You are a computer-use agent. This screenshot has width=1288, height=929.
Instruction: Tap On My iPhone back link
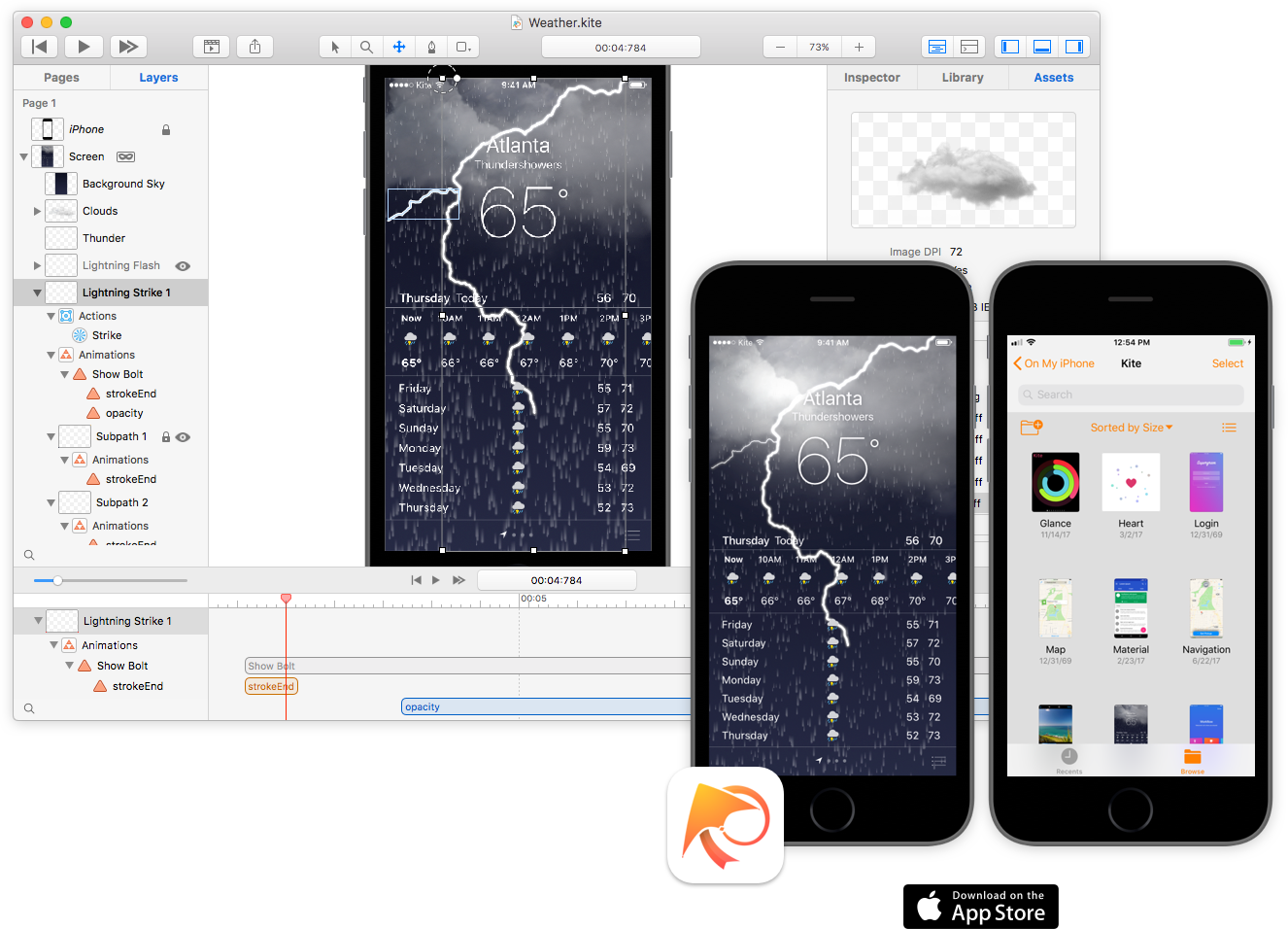click(1054, 363)
